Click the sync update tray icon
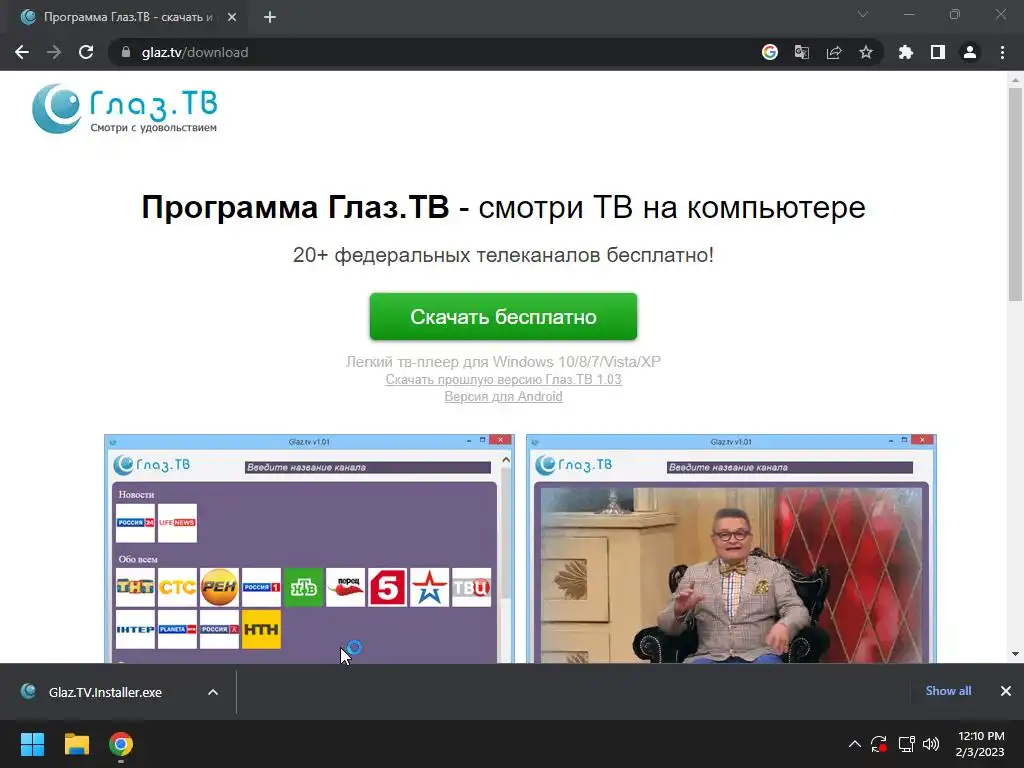The height and width of the screenshot is (768, 1024). [879, 744]
